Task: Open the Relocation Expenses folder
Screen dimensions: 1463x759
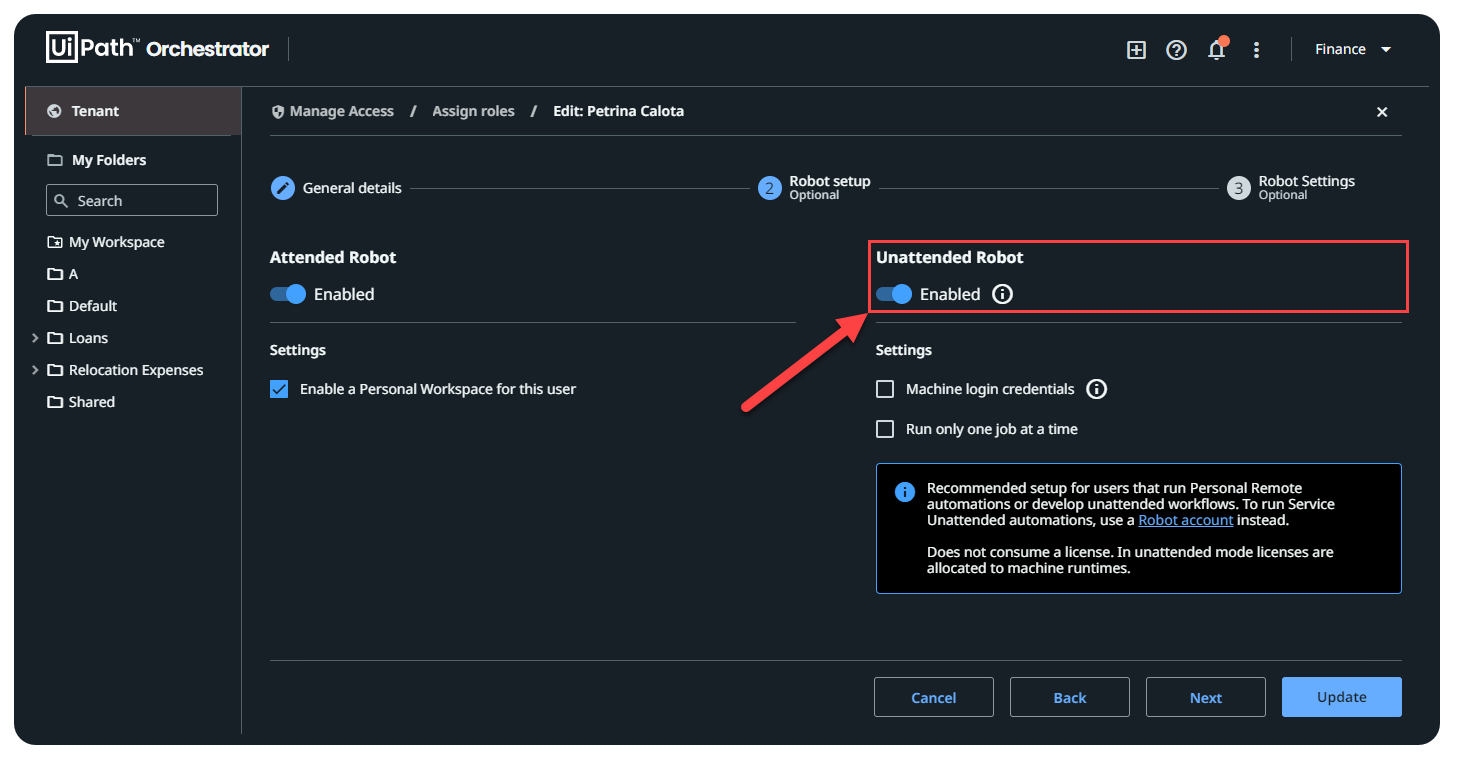Action: click(126, 370)
